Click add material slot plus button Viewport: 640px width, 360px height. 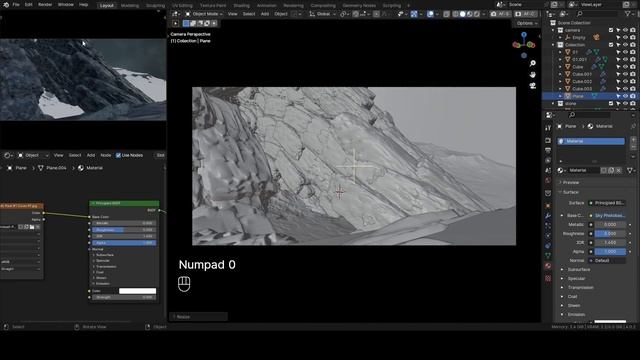[633, 140]
